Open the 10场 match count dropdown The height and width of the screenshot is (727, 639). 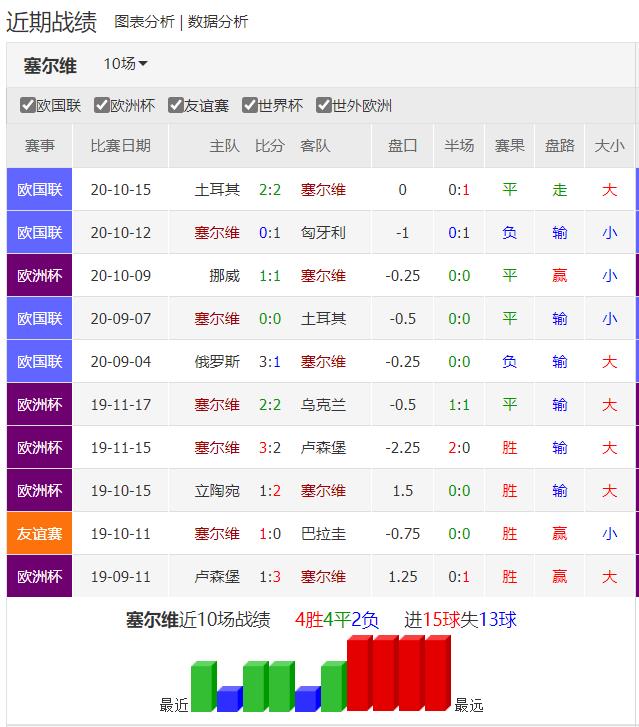pyautogui.click(x=126, y=64)
